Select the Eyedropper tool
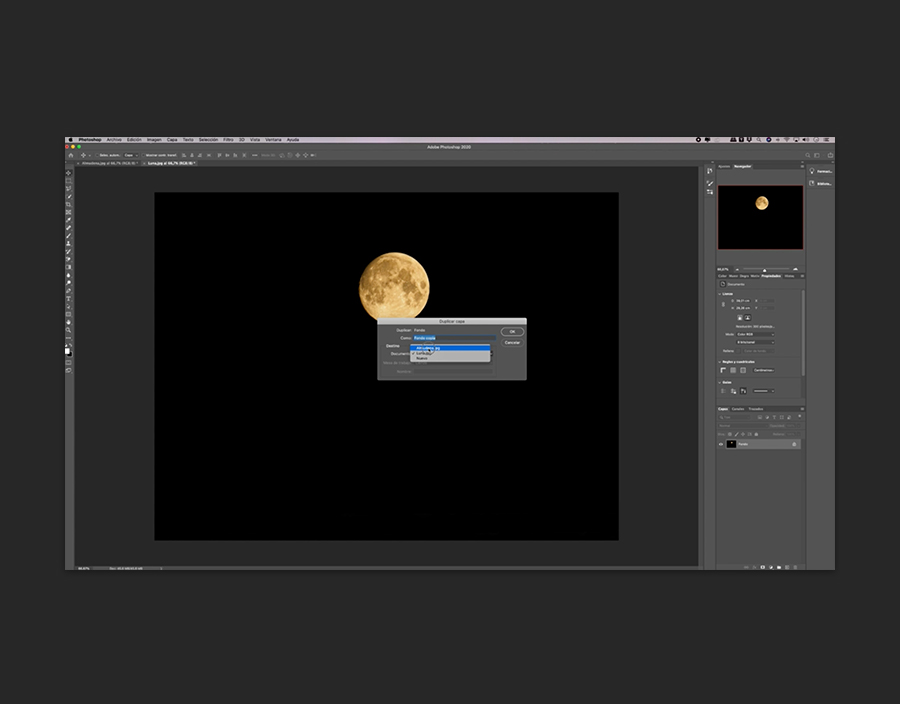900x704 pixels. pyautogui.click(x=69, y=220)
